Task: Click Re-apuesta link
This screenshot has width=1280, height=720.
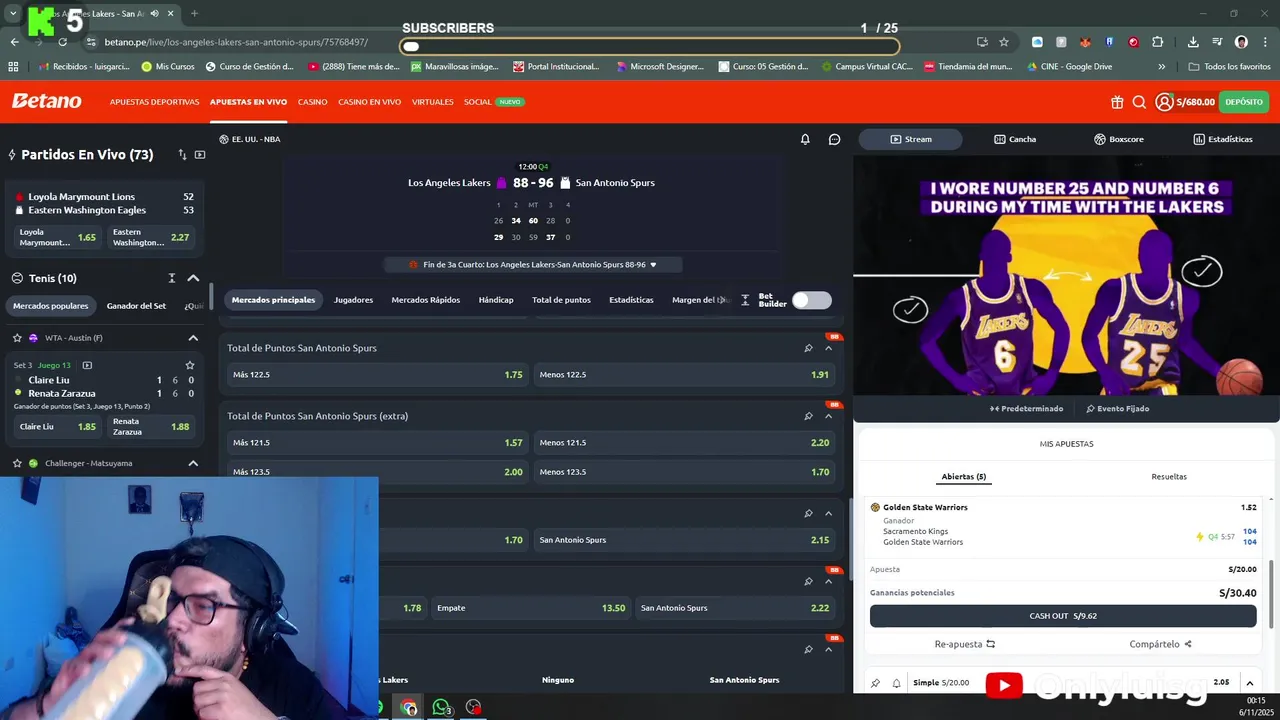Action: tap(964, 644)
